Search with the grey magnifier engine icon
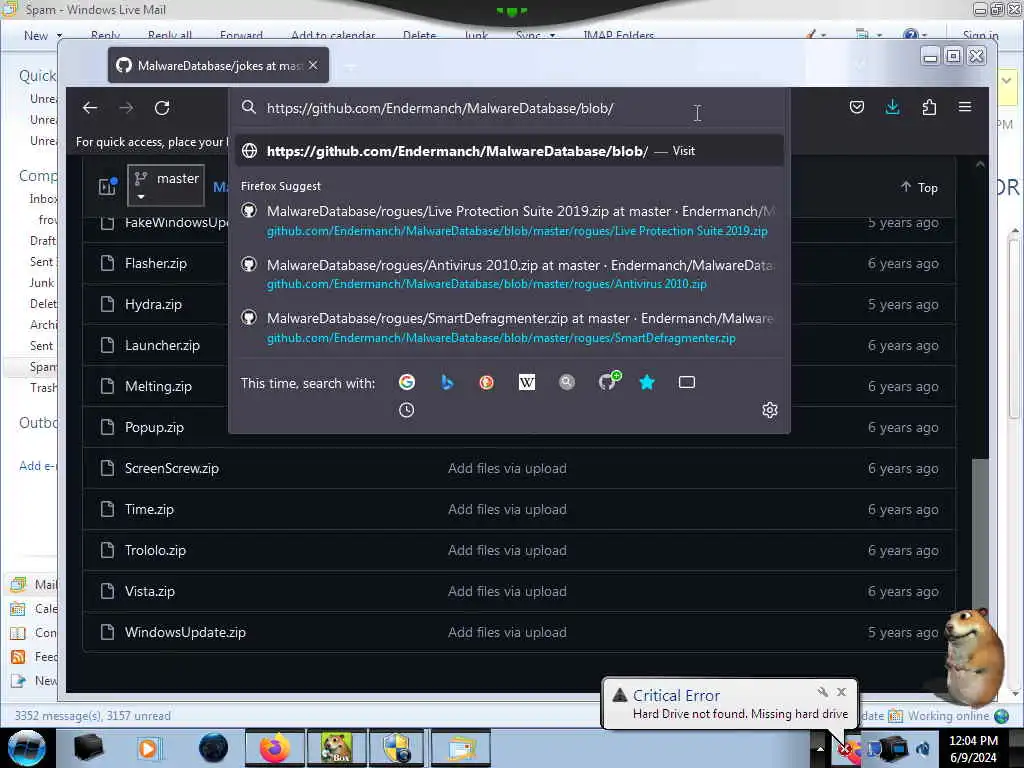Viewport: 1024px width, 768px height. pos(567,382)
